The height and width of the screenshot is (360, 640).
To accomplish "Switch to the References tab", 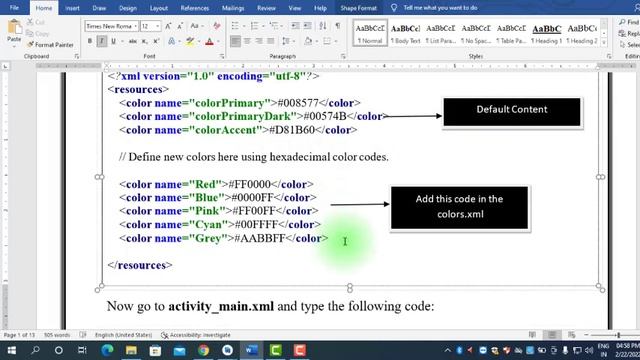I will pos(195,8).
